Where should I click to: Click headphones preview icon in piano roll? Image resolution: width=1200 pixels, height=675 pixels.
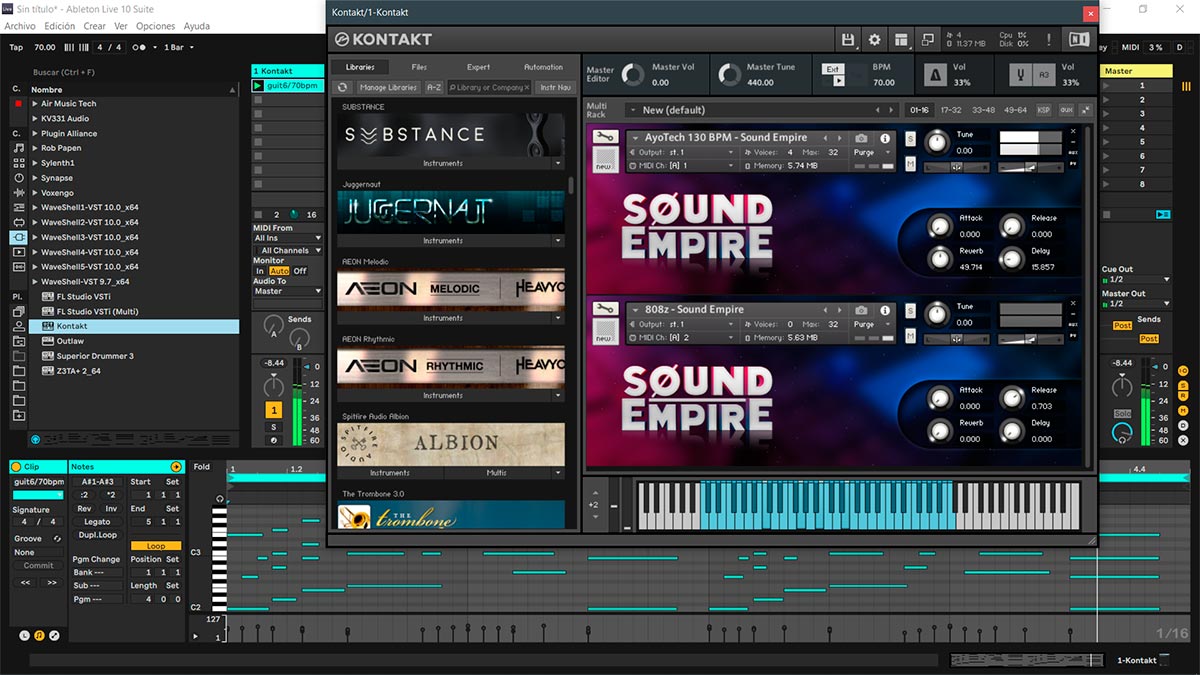[220, 498]
